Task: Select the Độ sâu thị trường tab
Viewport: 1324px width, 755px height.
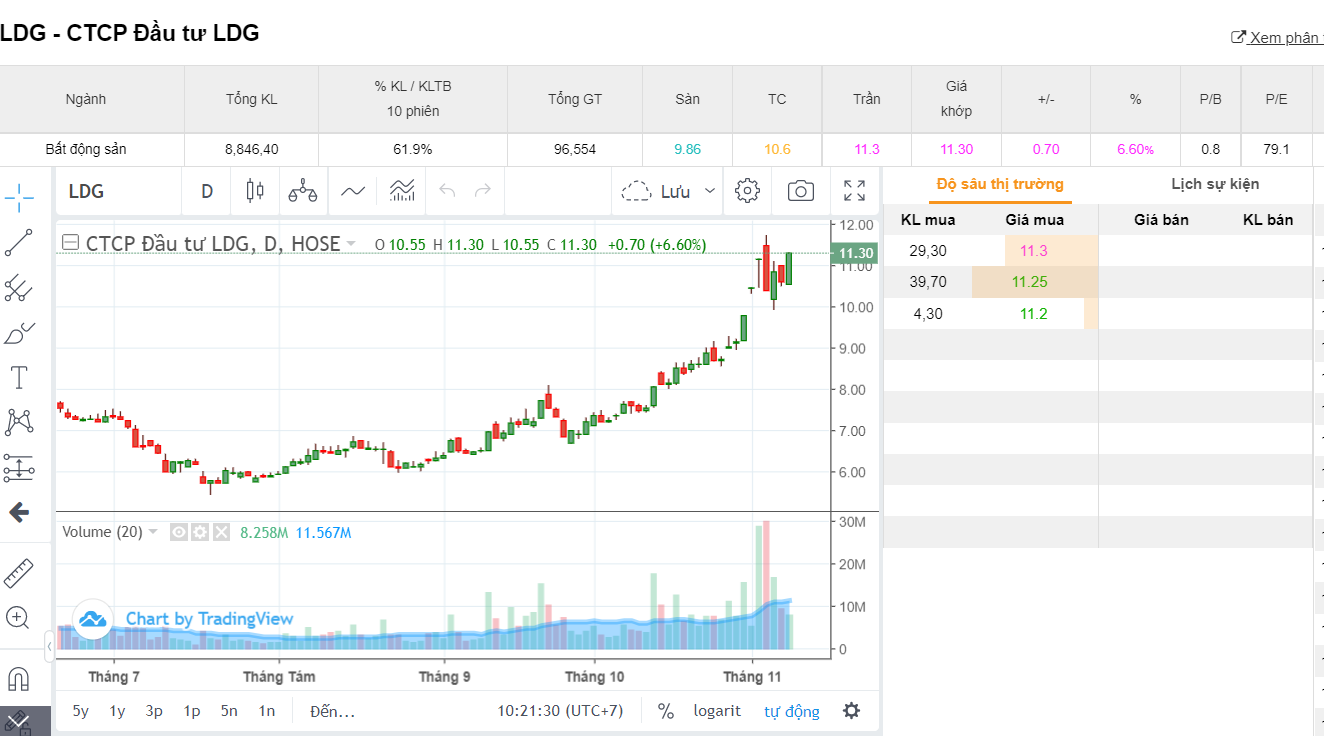Action: (x=1000, y=184)
